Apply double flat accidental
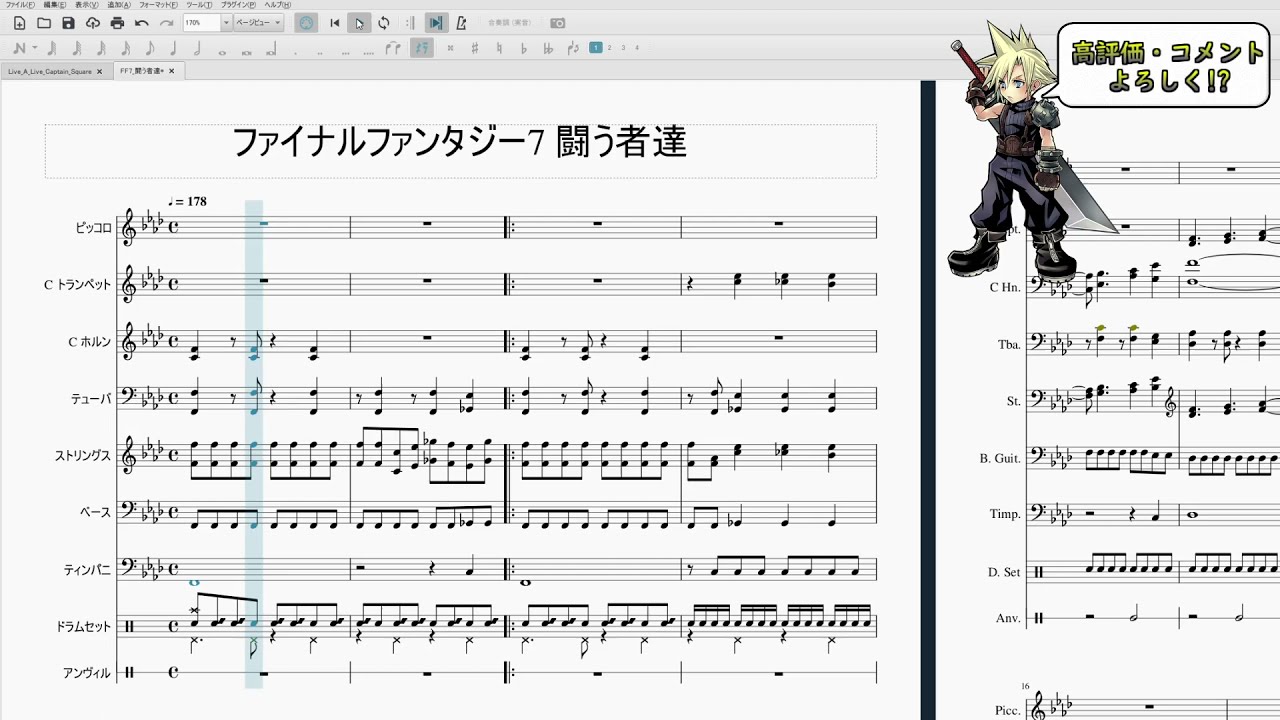The image size is (1280, 720). [x=548, y=48]
